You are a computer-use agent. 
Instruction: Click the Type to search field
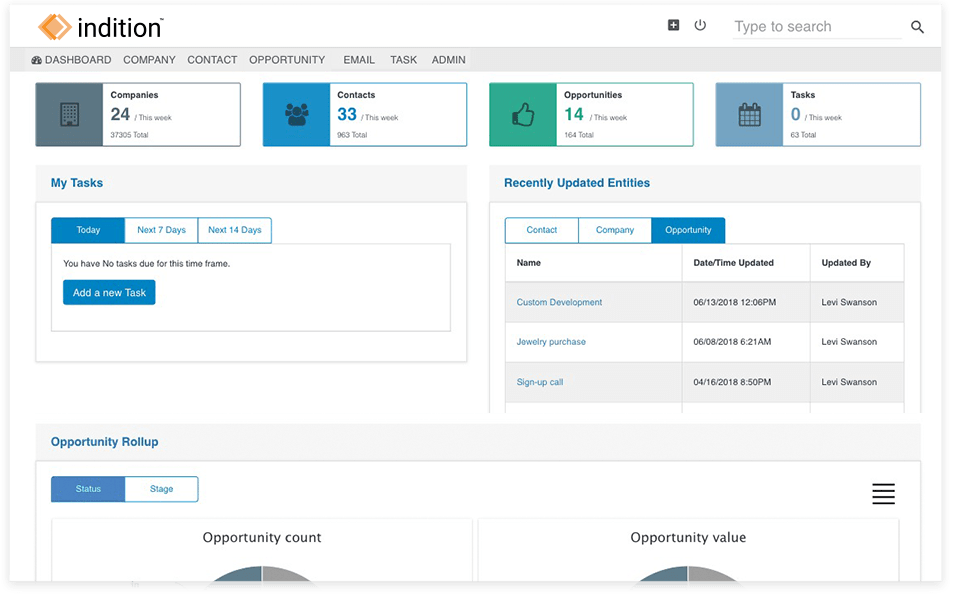tap(817, 27)
